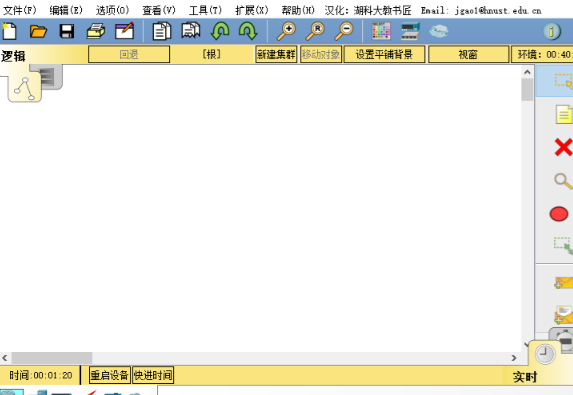Reset zoom with the R magnifier
This screenshot has height=395, width=573.
pos(315,31)
